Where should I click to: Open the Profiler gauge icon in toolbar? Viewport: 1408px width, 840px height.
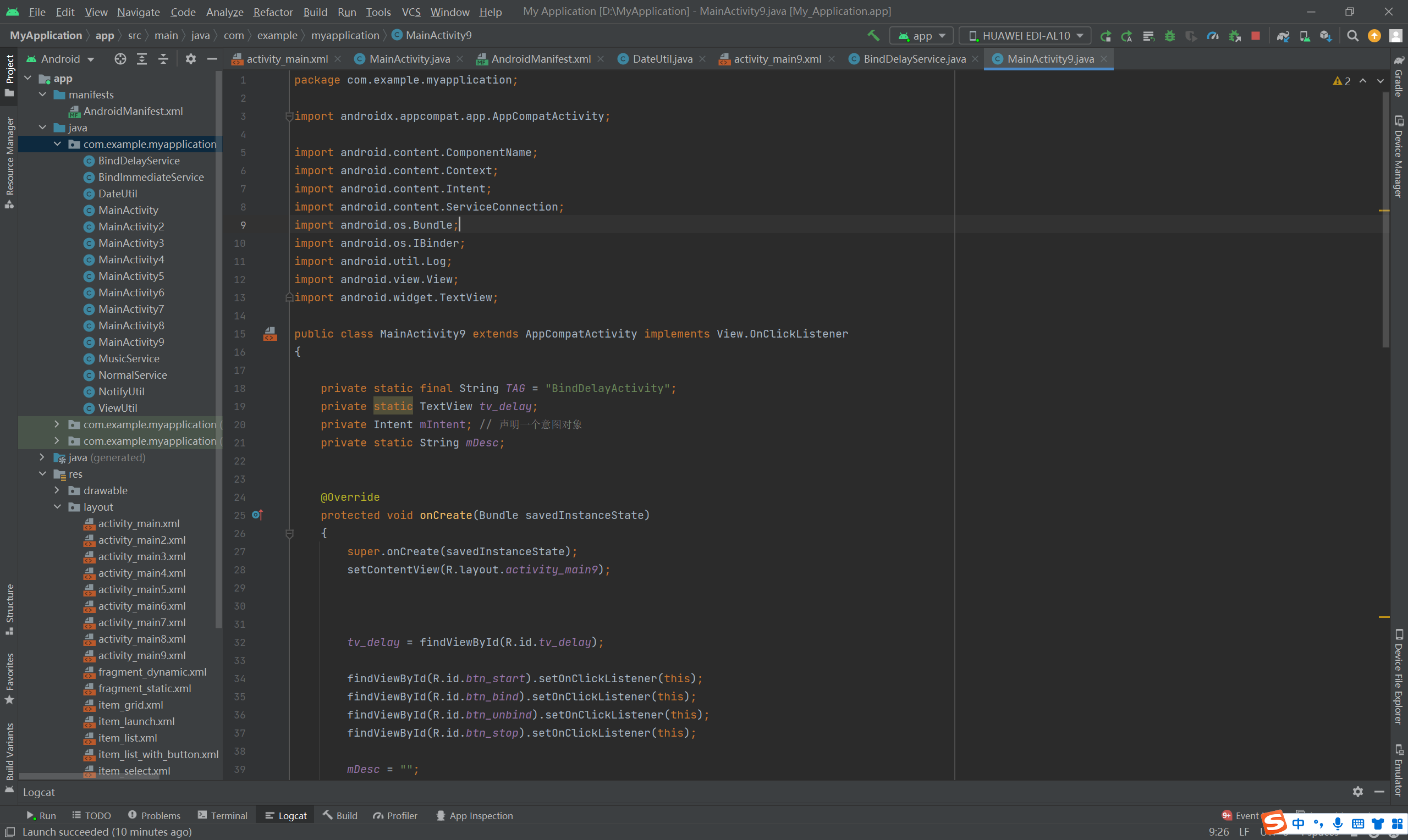coord(1212,36)
